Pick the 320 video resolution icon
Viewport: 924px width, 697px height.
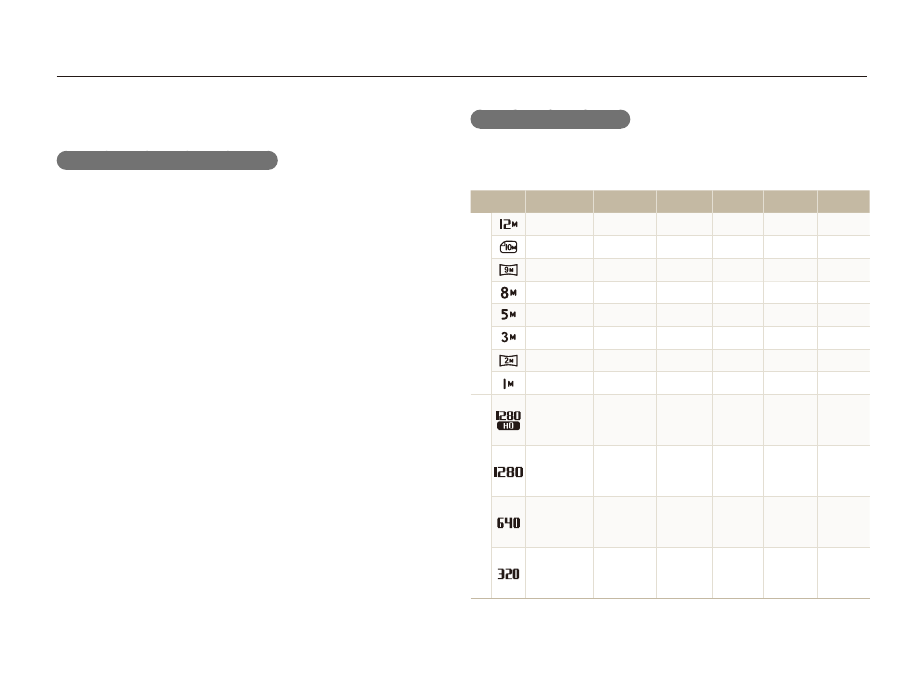pyautogui.click(x=508, y=574)
